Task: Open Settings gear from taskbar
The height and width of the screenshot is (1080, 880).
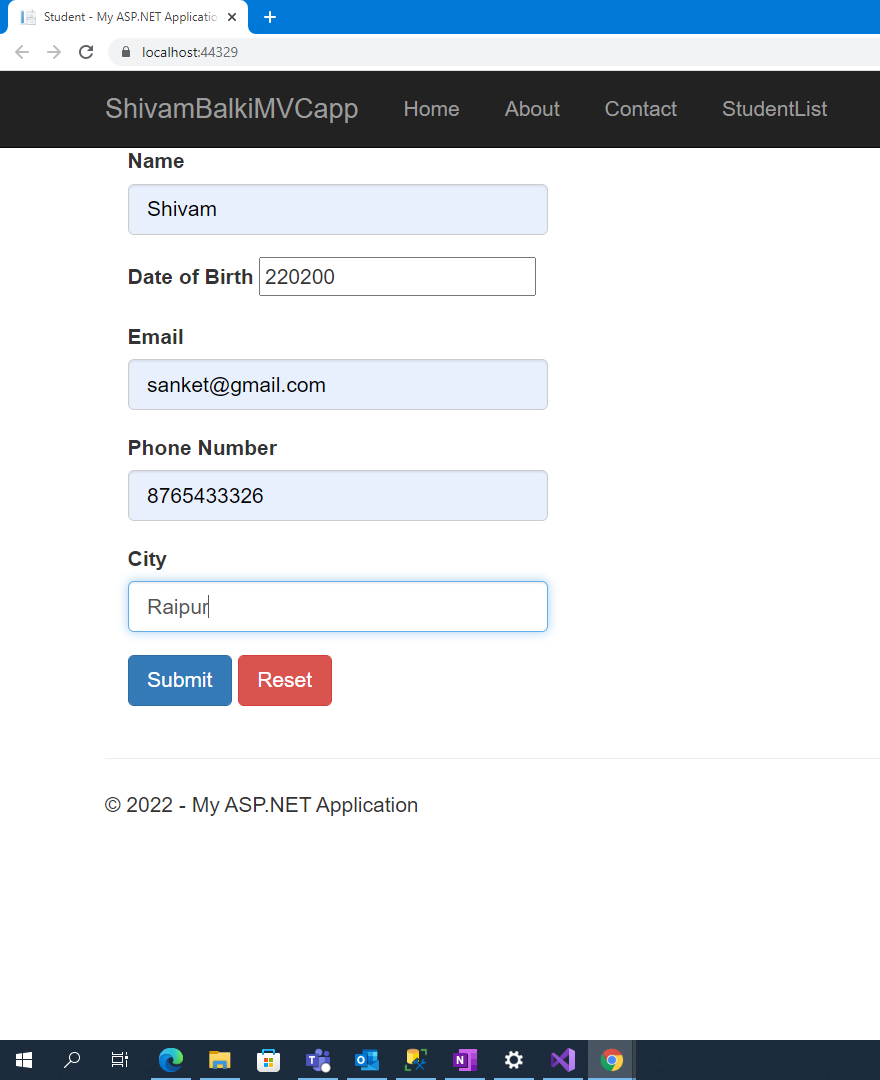Action: click(514, 1060)
